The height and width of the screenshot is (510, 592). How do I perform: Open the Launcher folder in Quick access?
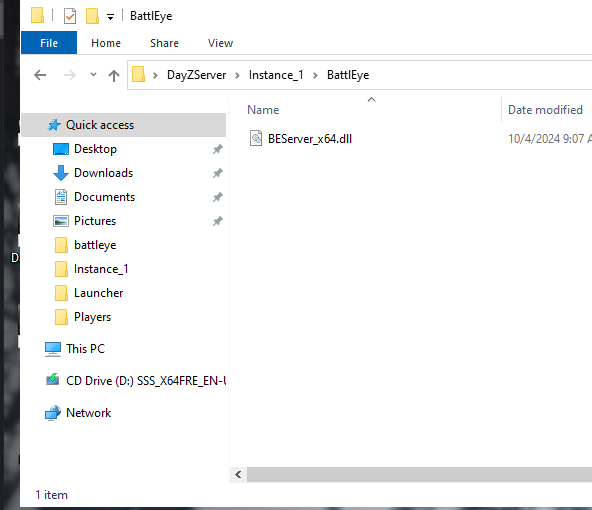[99, 293]
